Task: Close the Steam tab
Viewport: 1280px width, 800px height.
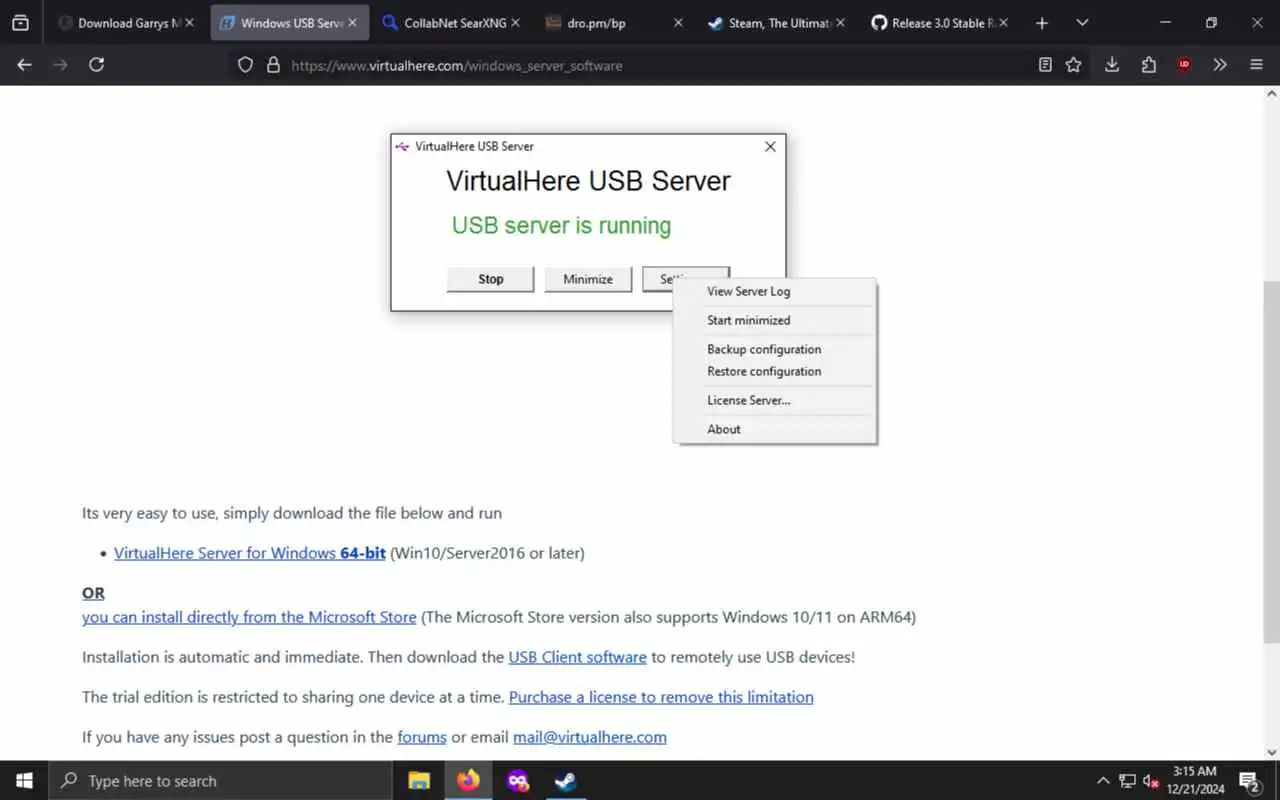Action: pos(840,23)
